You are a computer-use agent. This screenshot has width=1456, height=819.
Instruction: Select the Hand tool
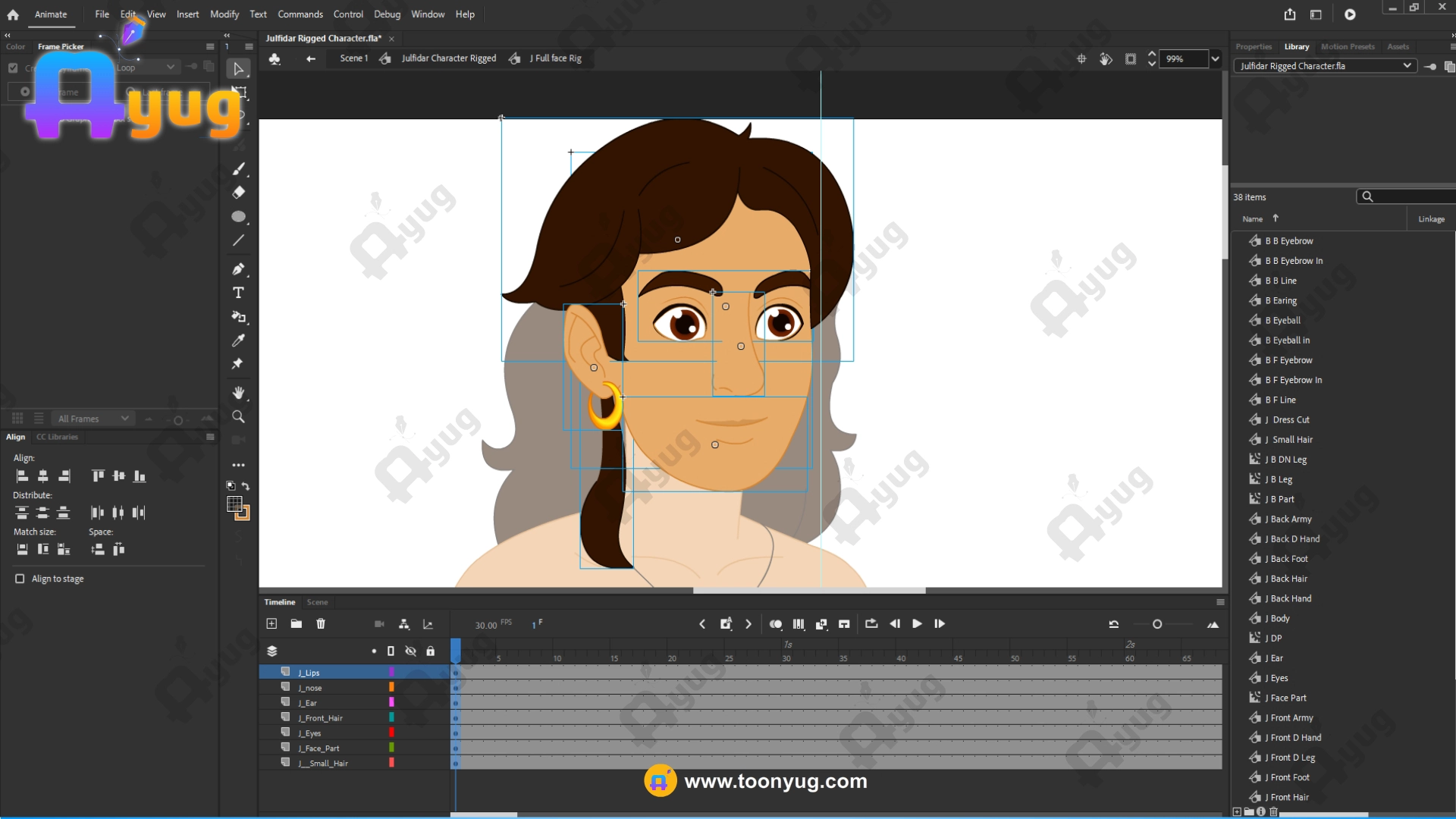238,393
